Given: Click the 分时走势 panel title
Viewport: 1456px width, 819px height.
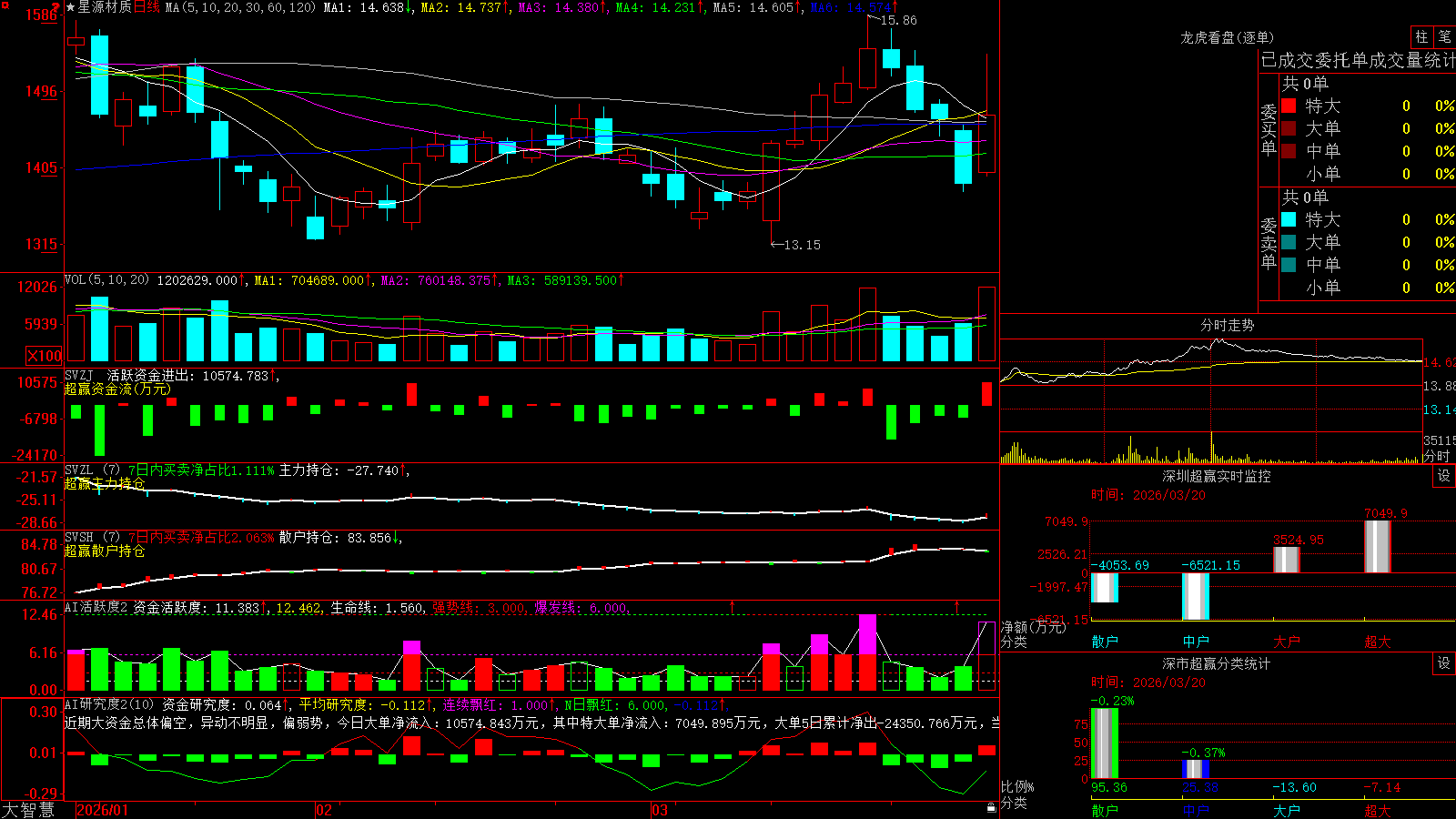Looking at the screenshot, I should (x=1228, y=325).
